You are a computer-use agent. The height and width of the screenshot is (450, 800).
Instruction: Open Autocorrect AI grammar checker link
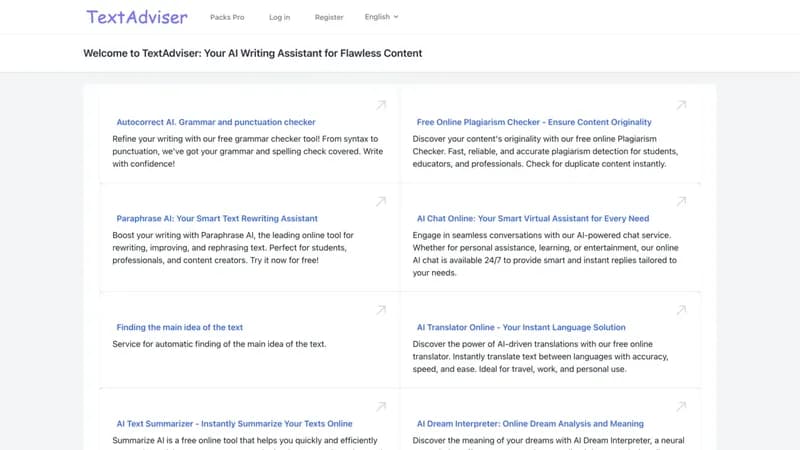216,122
